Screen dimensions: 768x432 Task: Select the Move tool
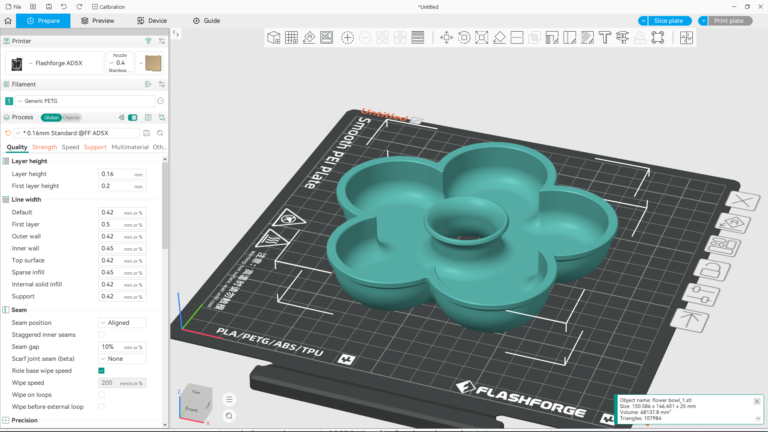pyautogui.click(x=446, y=37)
